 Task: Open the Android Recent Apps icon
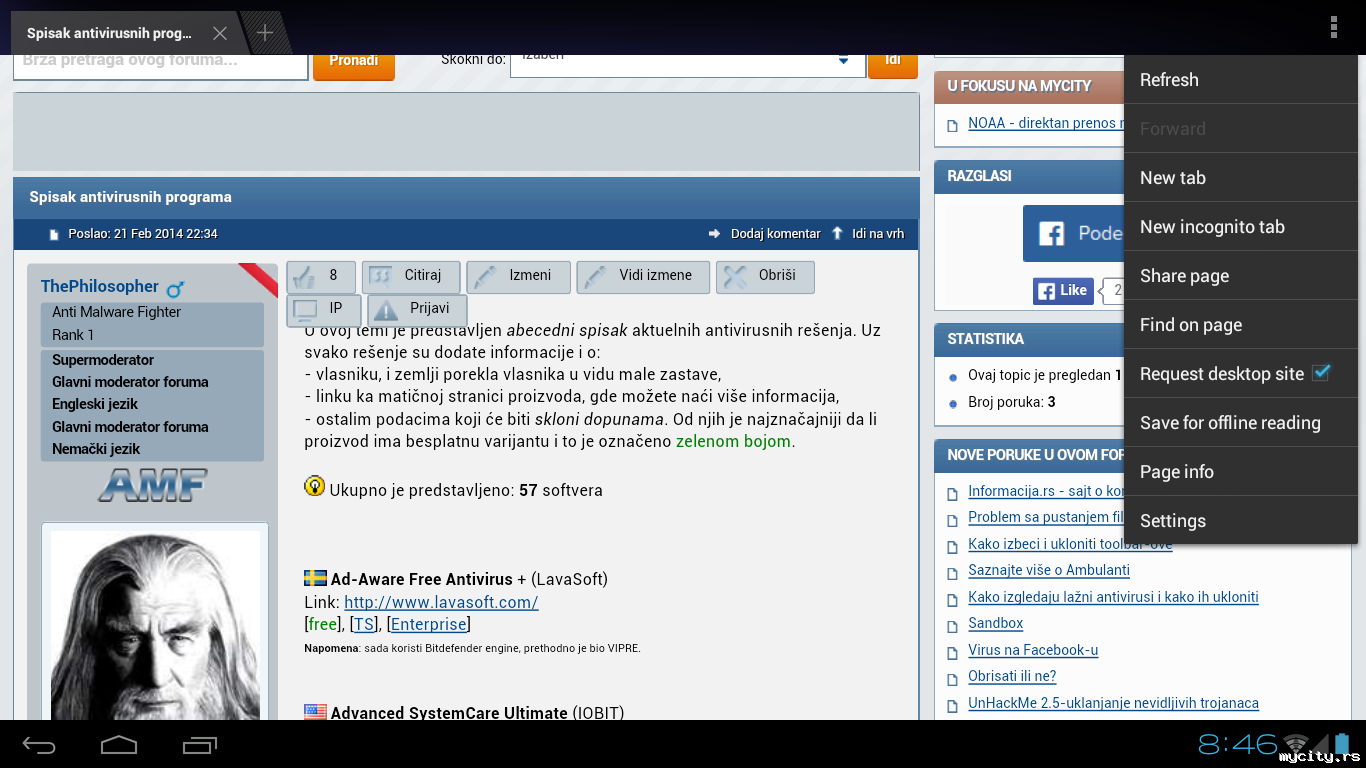199,745
